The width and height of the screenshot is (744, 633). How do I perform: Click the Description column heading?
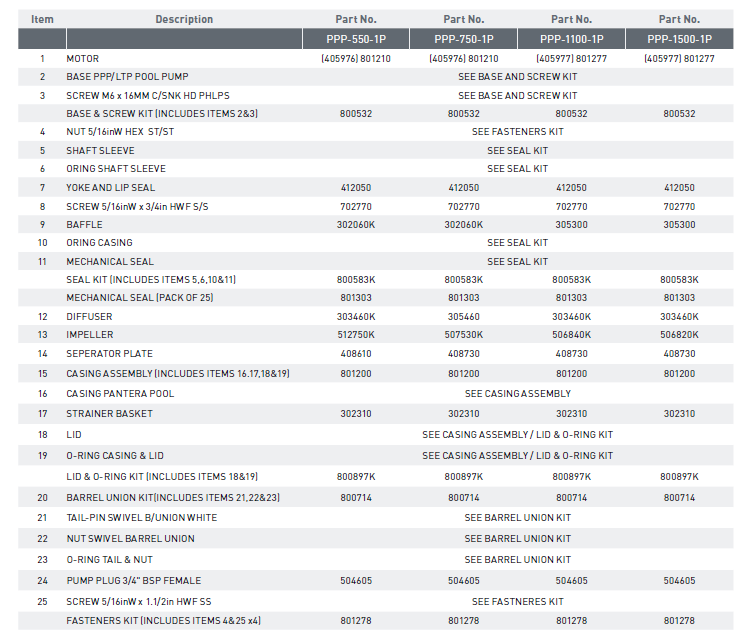pyautogui.click(x=184, y=19)
